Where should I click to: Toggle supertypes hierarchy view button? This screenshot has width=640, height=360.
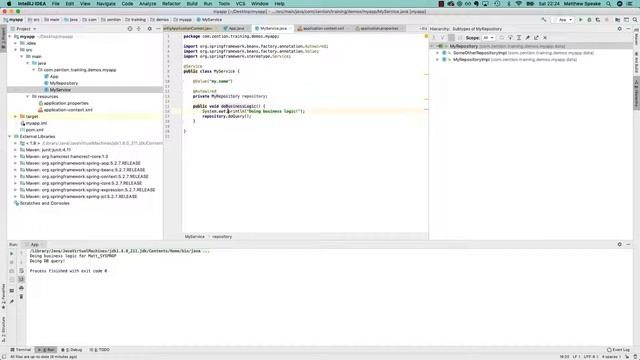(442, 38)
